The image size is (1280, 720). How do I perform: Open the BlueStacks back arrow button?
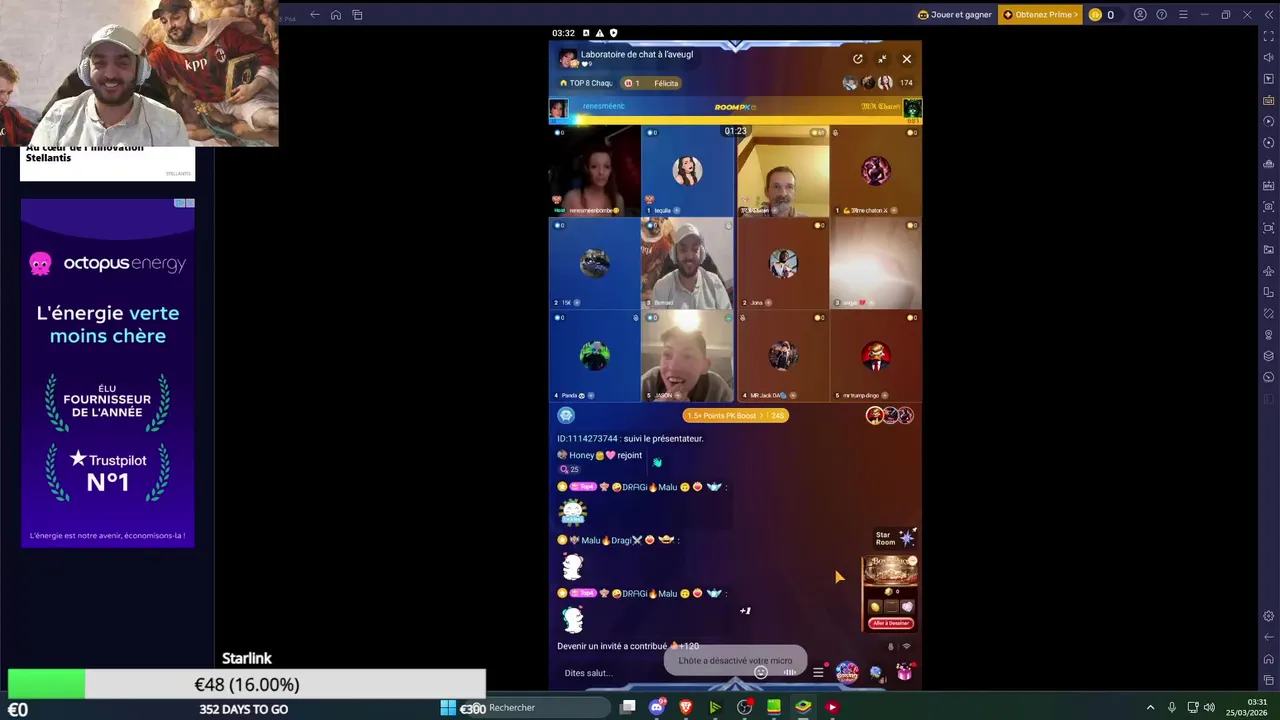tap(314, 15)
